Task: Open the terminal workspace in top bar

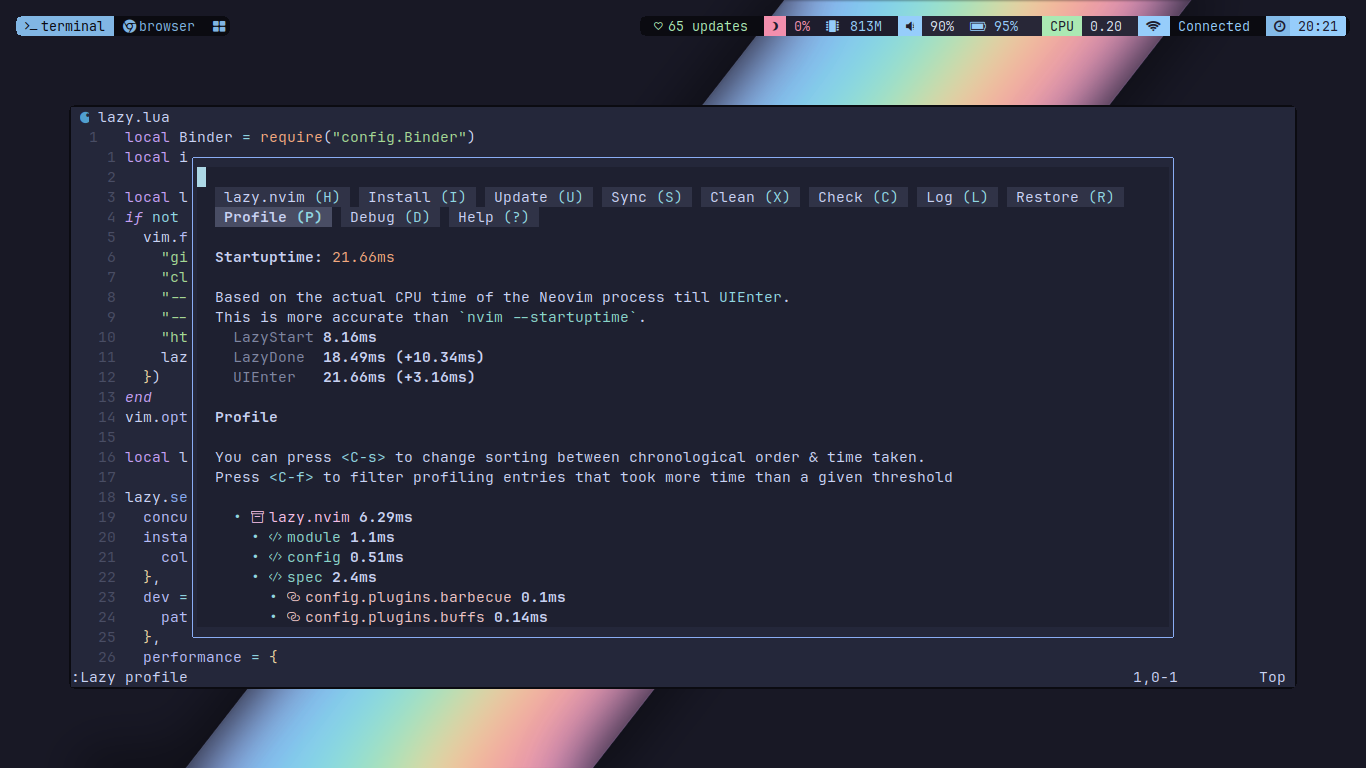Action: point(64,26)
